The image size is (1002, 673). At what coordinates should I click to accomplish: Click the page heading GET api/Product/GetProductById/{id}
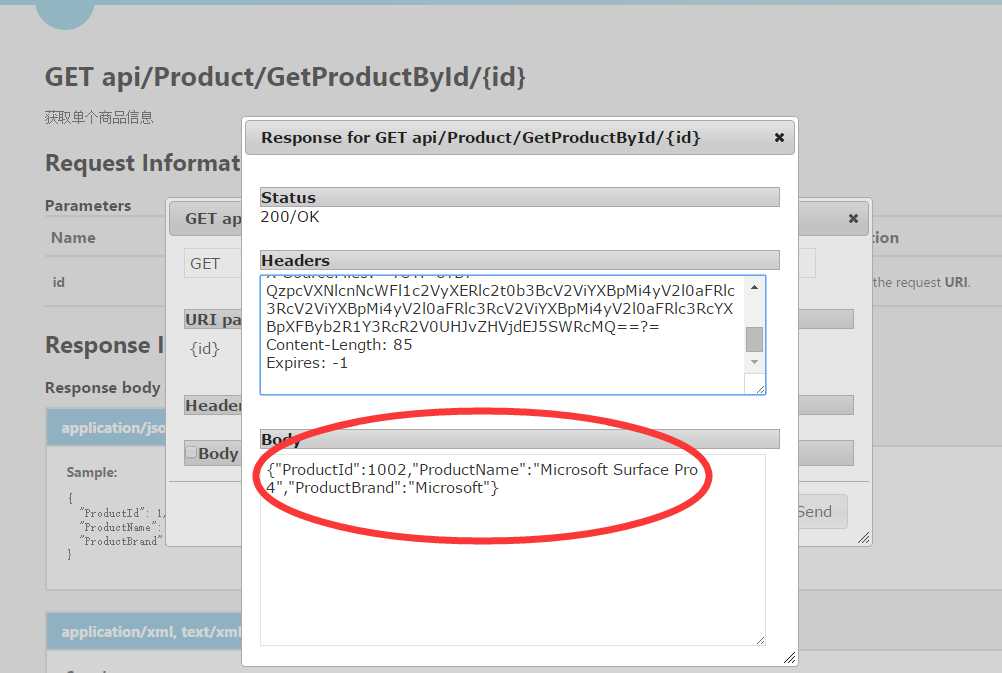click(x=285, y=77)
